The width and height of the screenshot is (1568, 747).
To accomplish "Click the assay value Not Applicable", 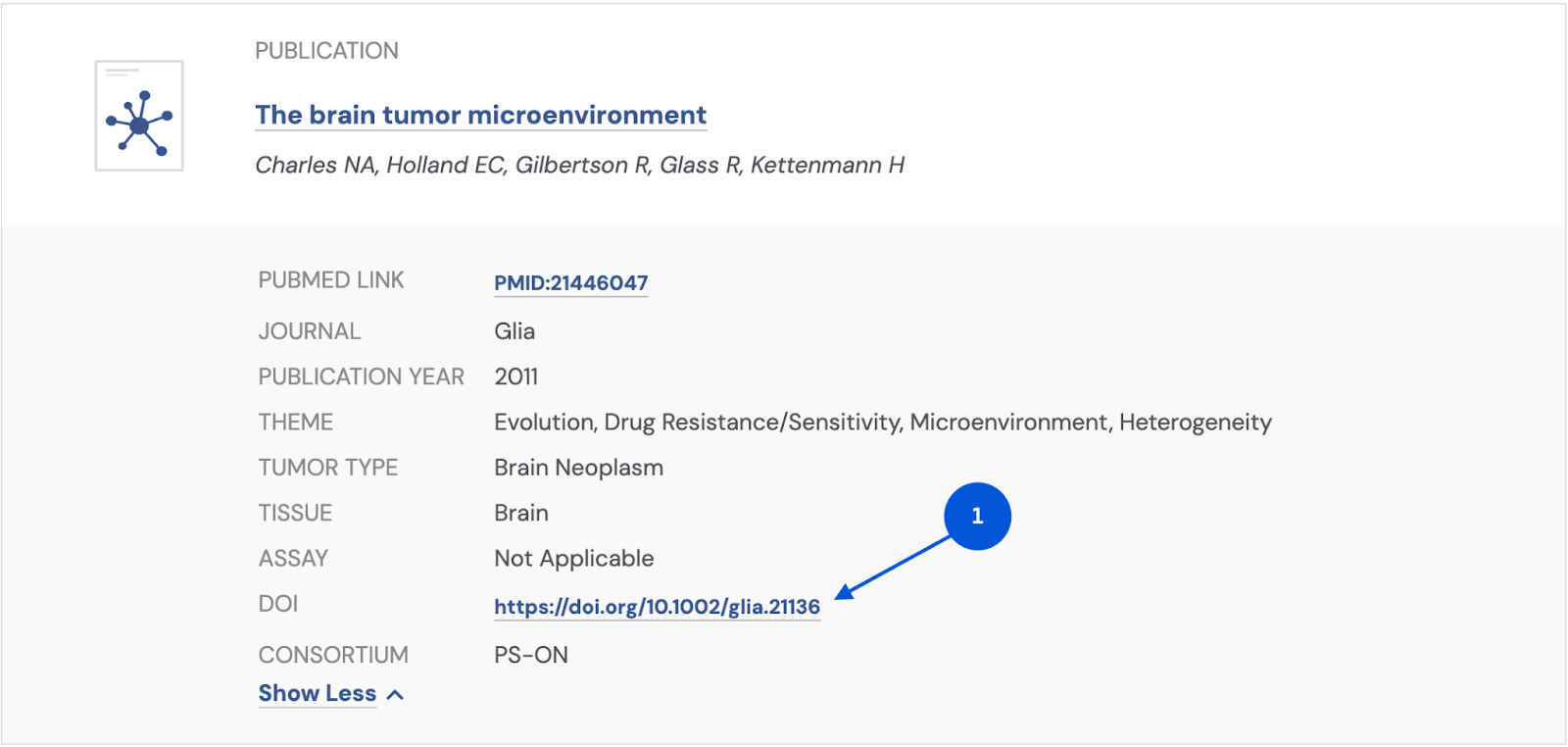I will 573,559.
